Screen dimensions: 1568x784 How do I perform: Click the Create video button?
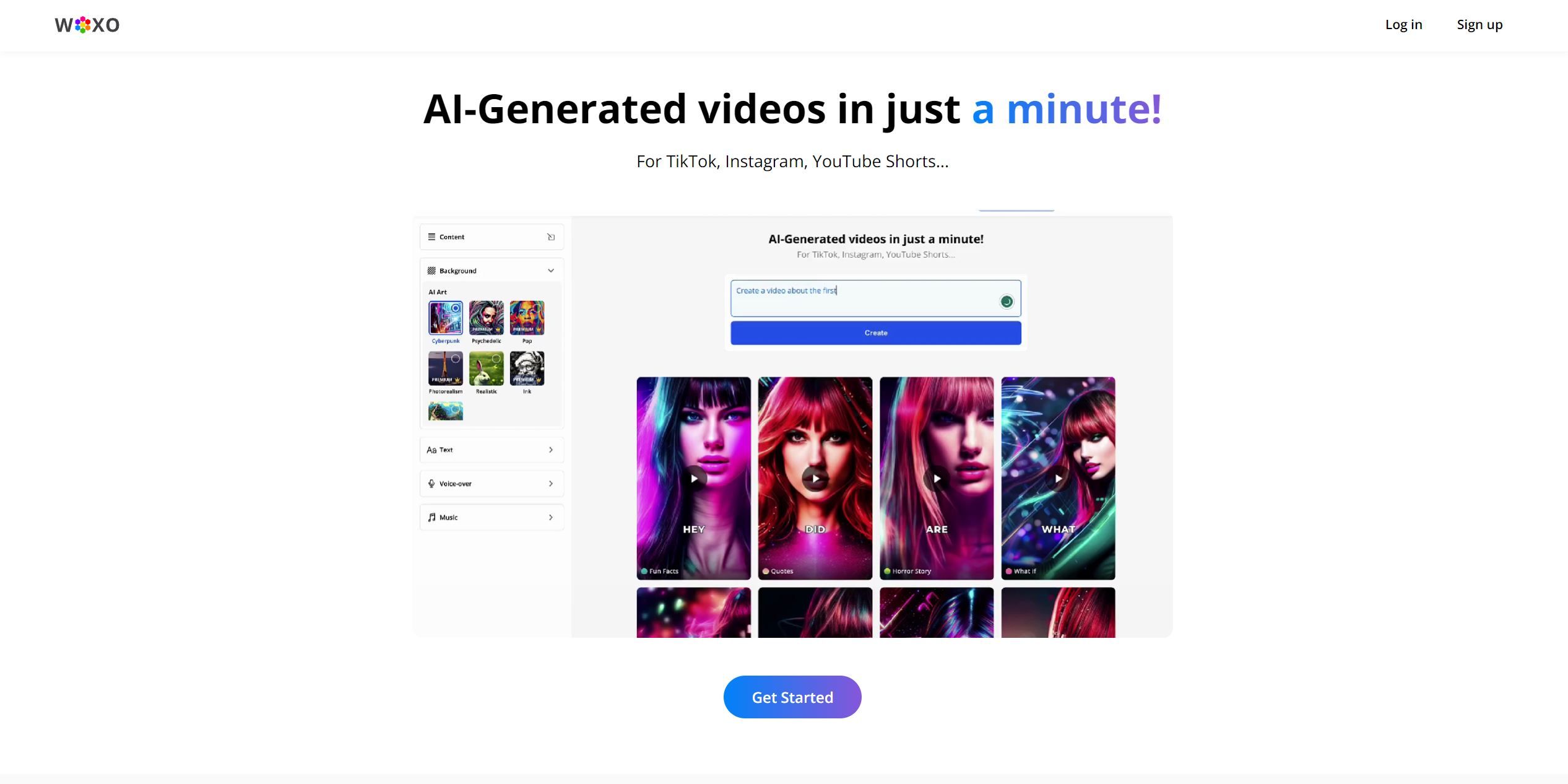tap(876, 332)
